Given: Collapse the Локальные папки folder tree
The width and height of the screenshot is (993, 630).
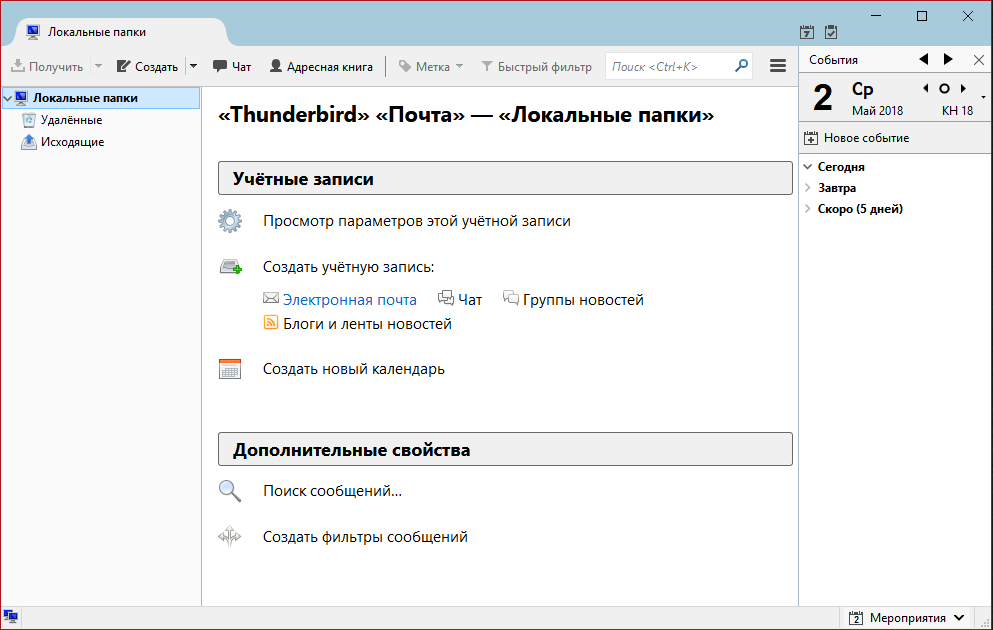Looking at the screenshot, I should (x=8, y=98).
